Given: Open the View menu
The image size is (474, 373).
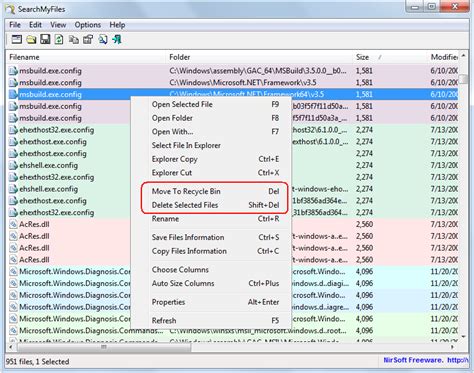Looking at the screenshot, I should (58, 25).
